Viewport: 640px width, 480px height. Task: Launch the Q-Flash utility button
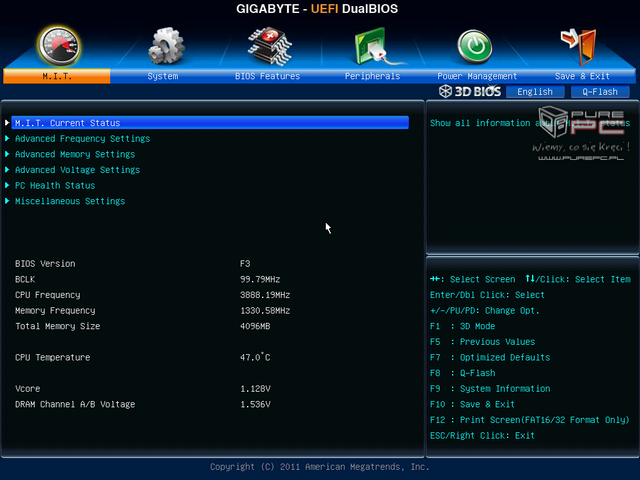(x=600, y=92)
